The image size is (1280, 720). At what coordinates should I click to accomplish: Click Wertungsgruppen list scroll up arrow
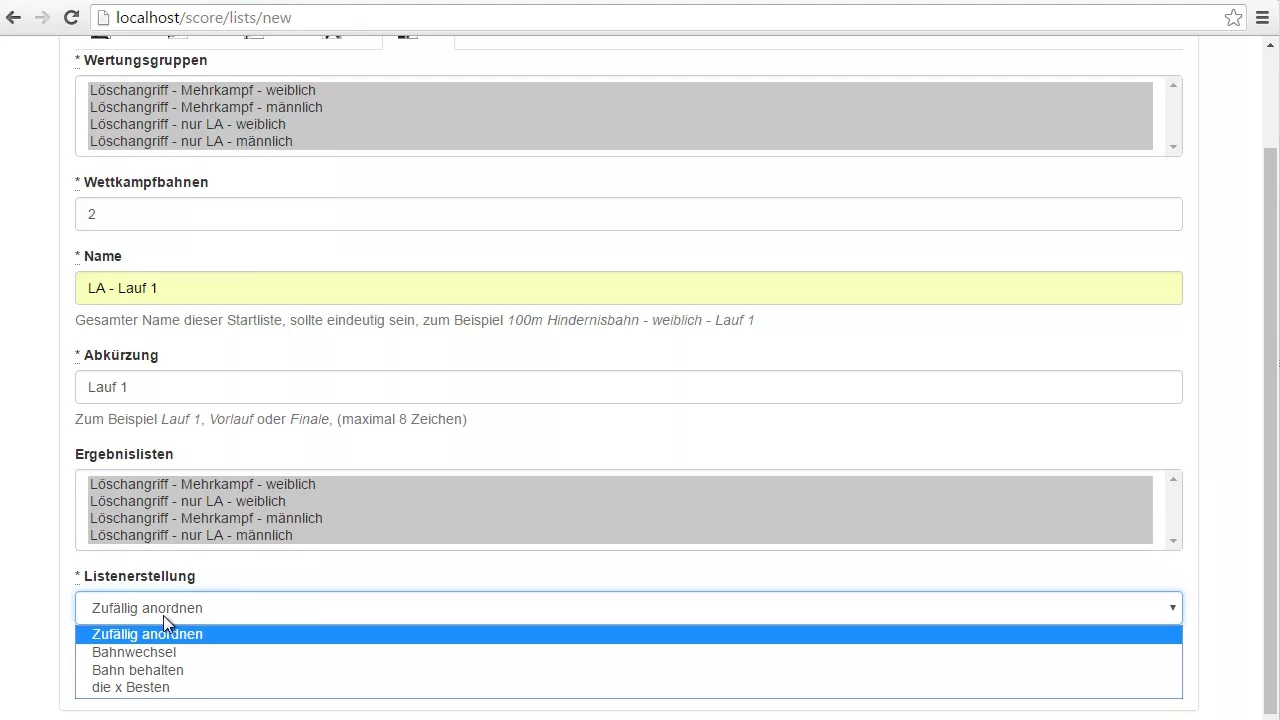pyautogui.click(x=1173, y=85)
